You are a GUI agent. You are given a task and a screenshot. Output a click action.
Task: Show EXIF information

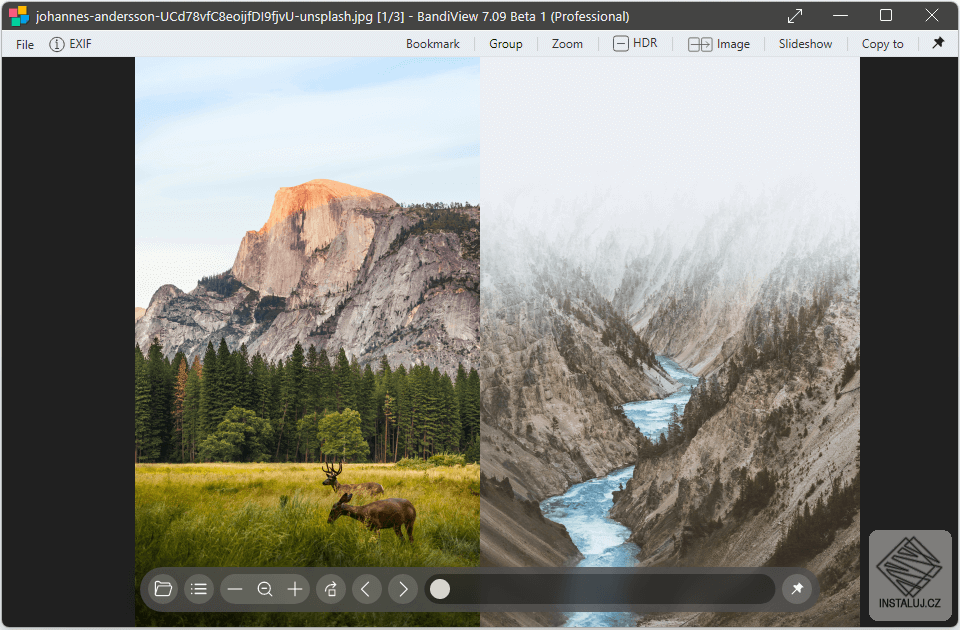[x=70, y=44]
